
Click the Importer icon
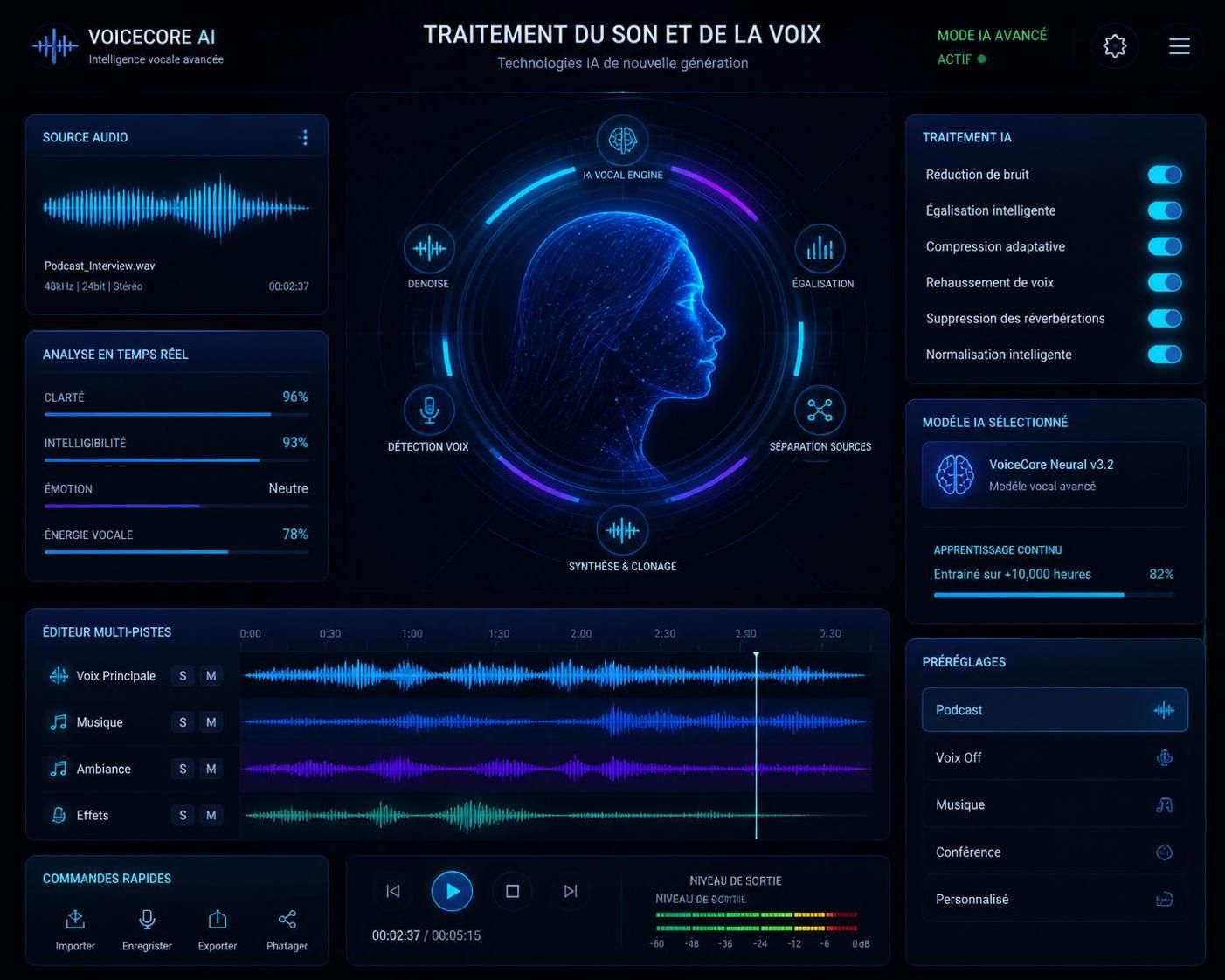pos(75,919)
